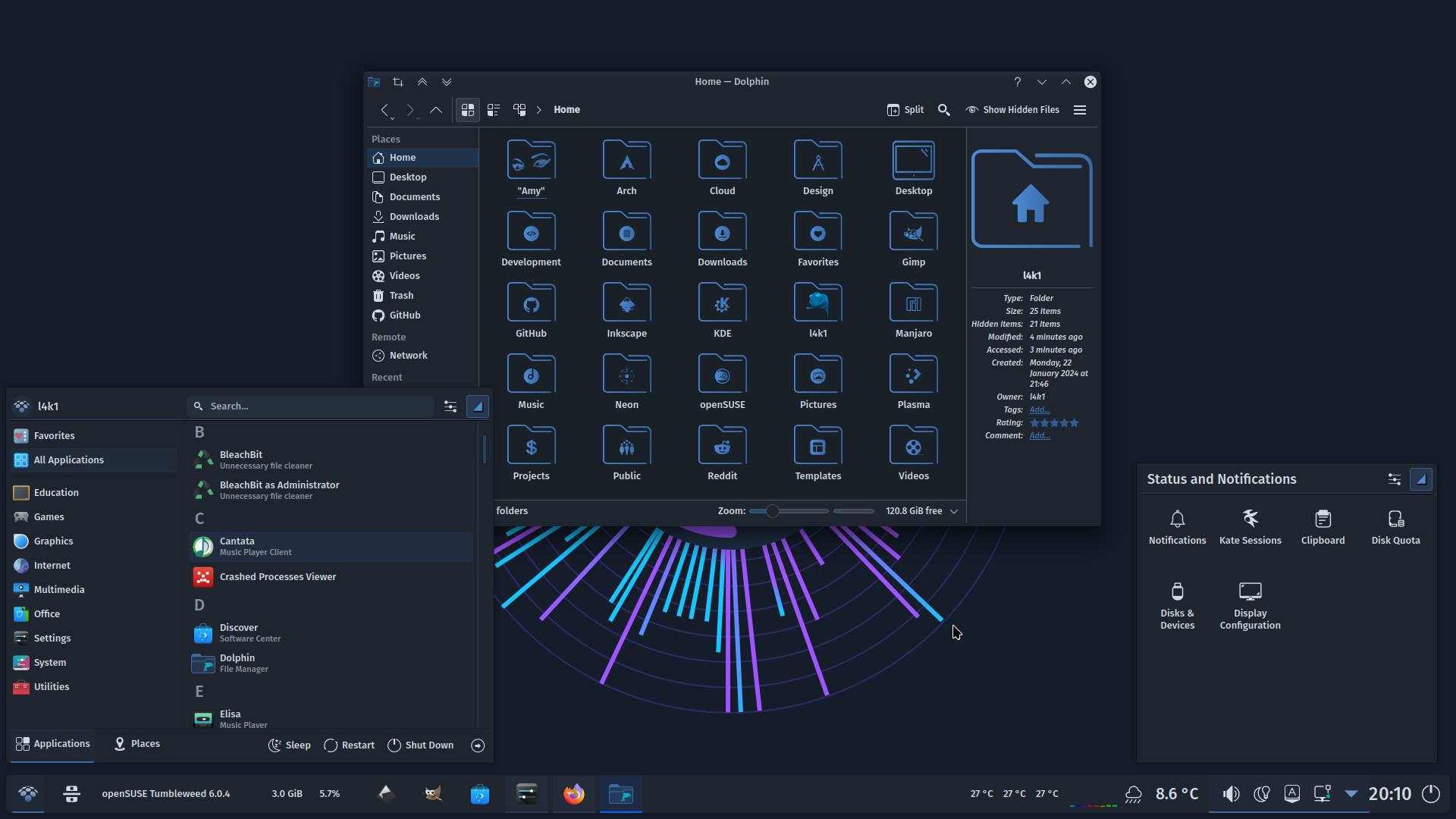
Task: Set rating to five stars in info panel
Action: pos(1074,423)
